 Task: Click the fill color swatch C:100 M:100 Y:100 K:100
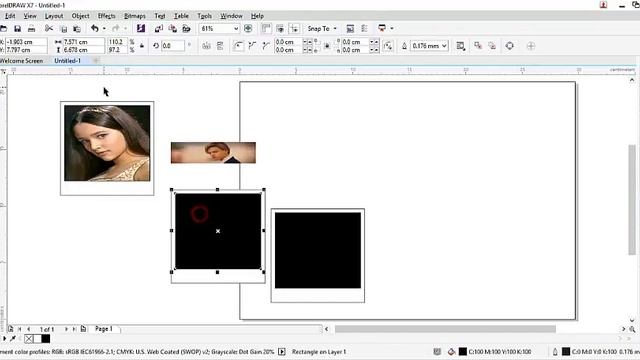point(462,351)
